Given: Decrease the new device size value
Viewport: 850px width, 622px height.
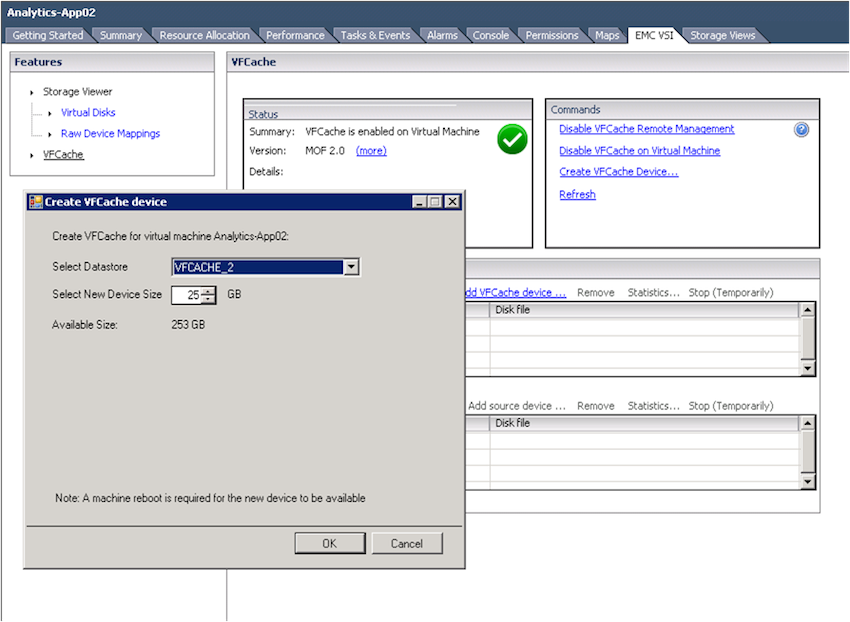Looking at the screenshot, I should pyautogui.click(x=208, y=299).
